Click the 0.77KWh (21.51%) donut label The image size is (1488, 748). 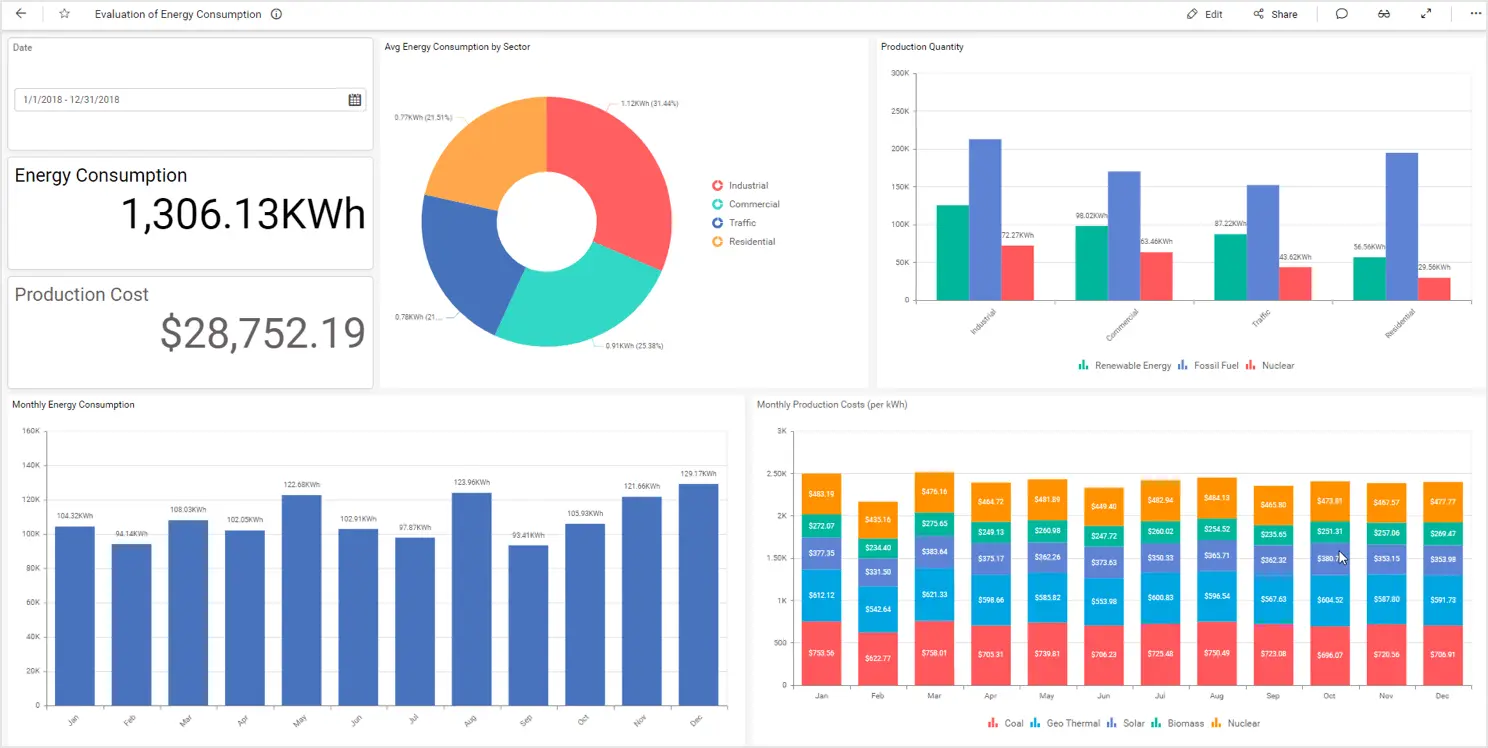click(424, 118)
